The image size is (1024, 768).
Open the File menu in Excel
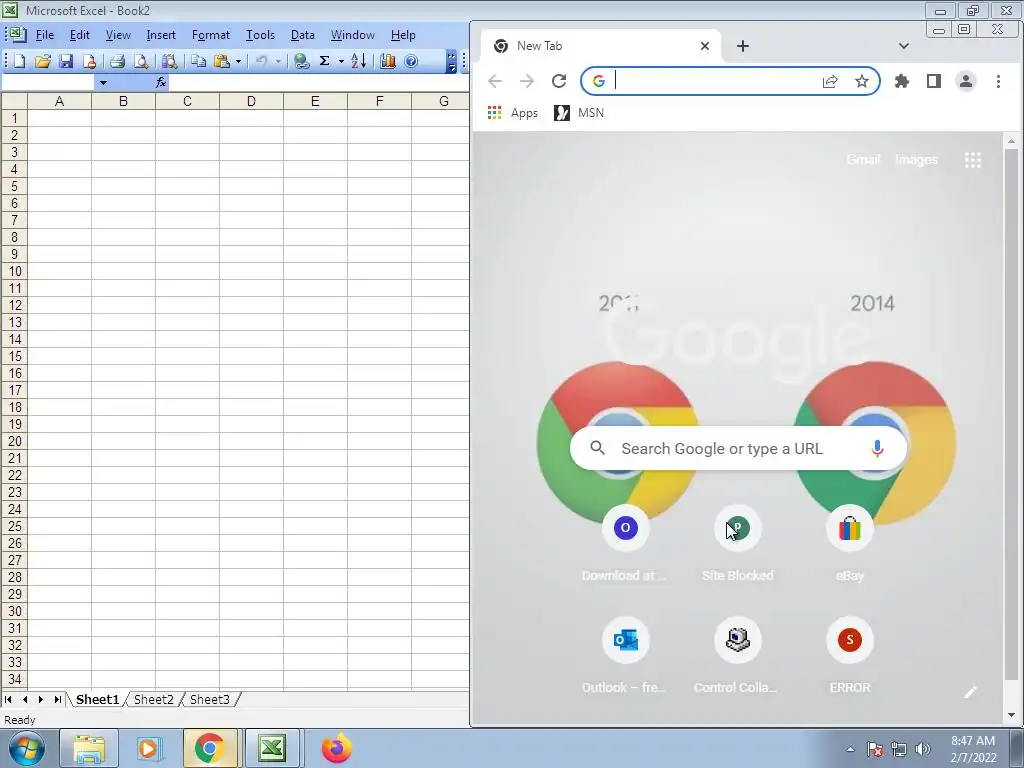[x=45, y=35]
